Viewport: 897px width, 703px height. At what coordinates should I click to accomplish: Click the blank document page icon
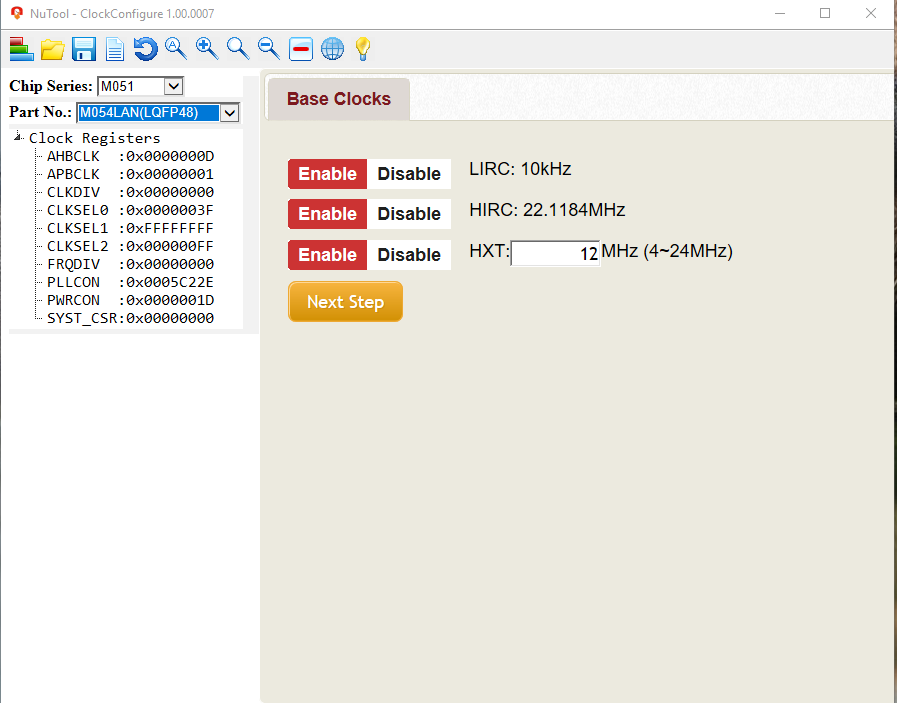[115, 48]
